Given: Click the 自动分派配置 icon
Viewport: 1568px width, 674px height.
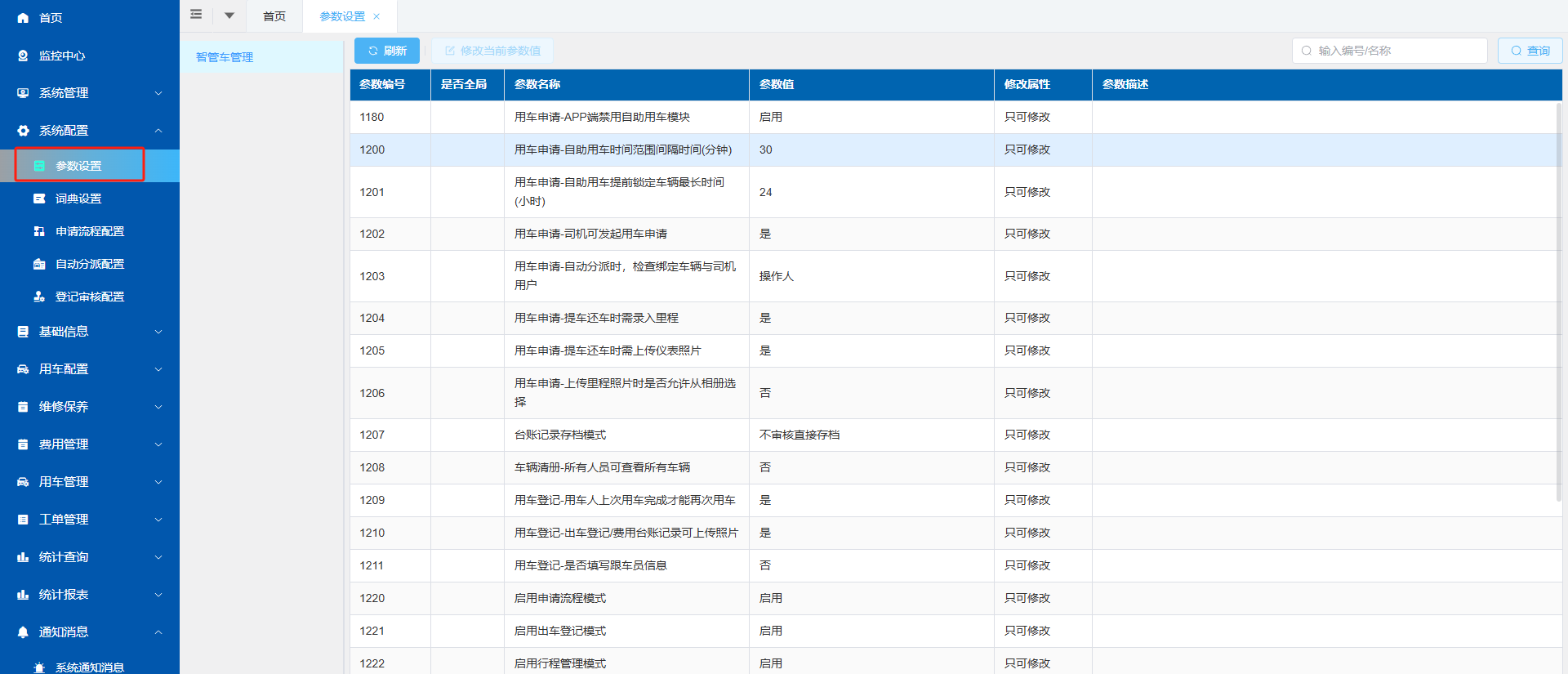Looking at the screenshot, I should [x=39, y=264].
